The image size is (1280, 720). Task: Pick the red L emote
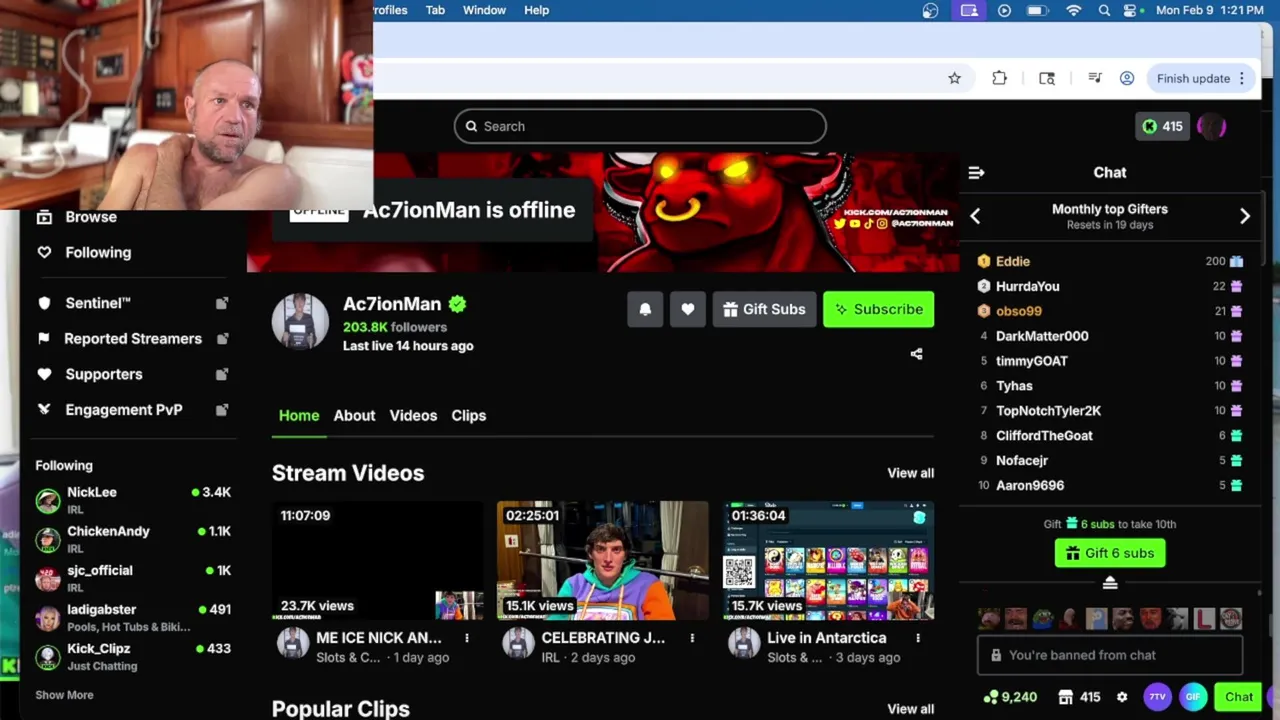[1204, 618]
